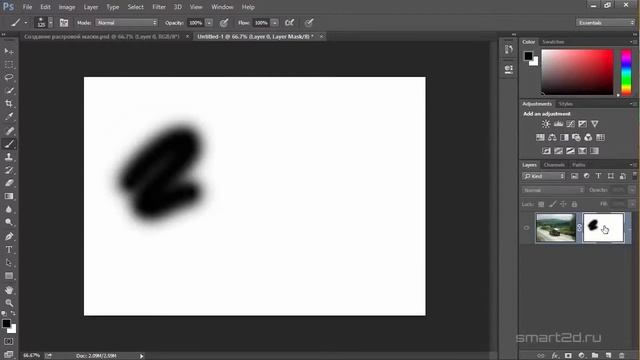Viewport: 640px width, 360px height.
Task: Click the hue slider strip in Color panel
Action: click(626, 73)
